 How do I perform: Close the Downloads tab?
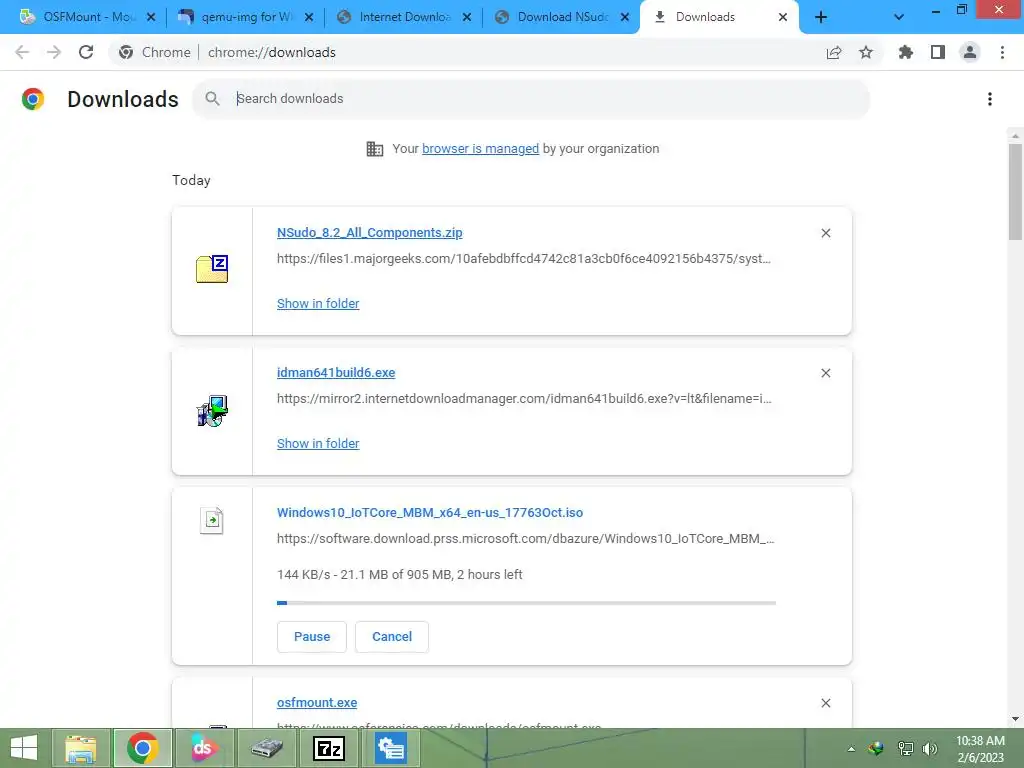point(783,17)
